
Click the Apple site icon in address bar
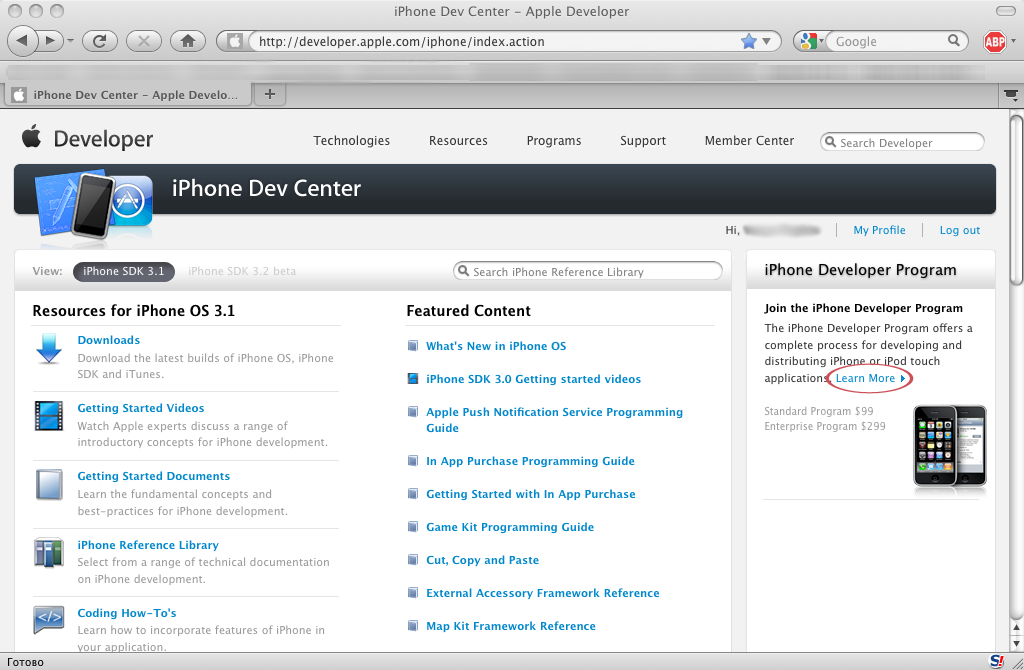[234, 41]
